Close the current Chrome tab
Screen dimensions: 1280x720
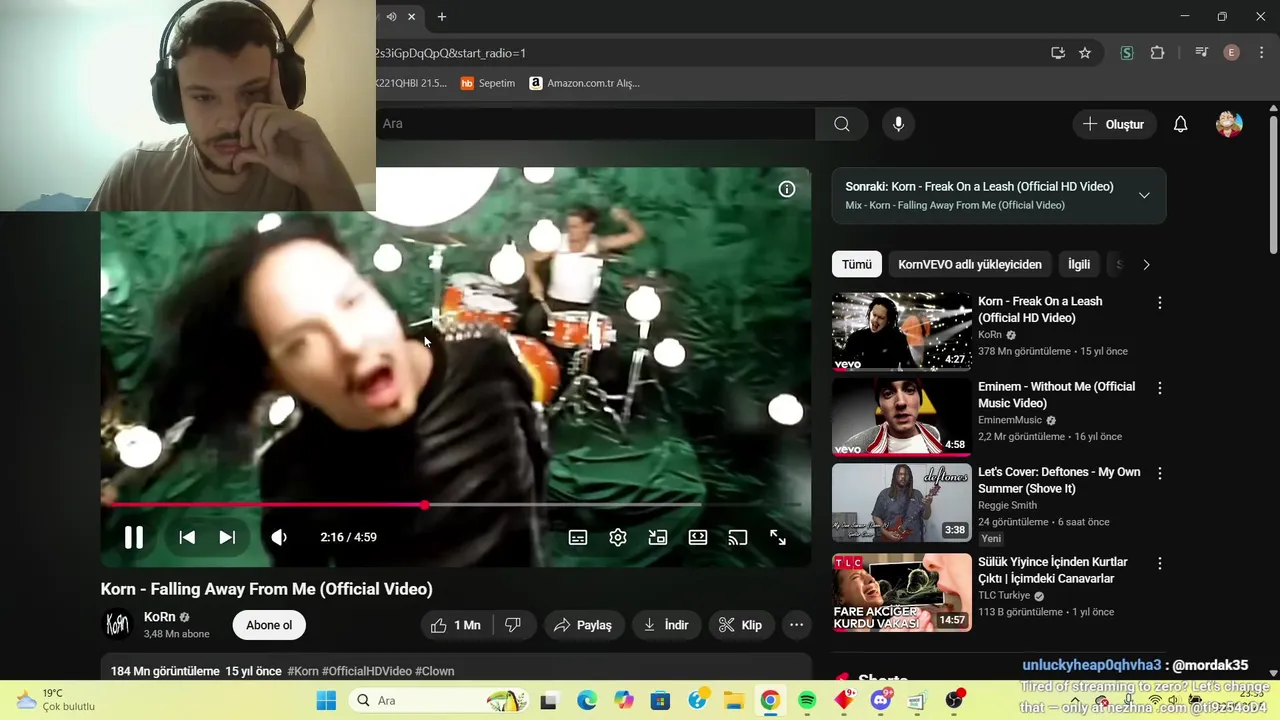(x=411, y=17)
